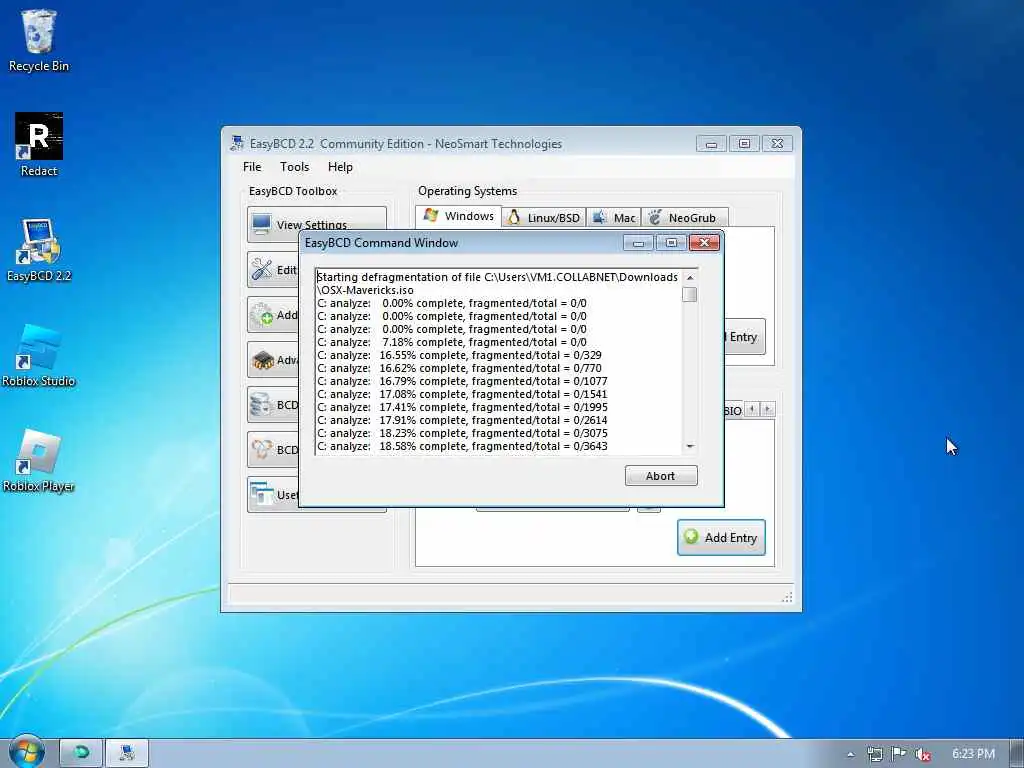
Task: Click scroll up arrow in command output
Action: [690, 278]
